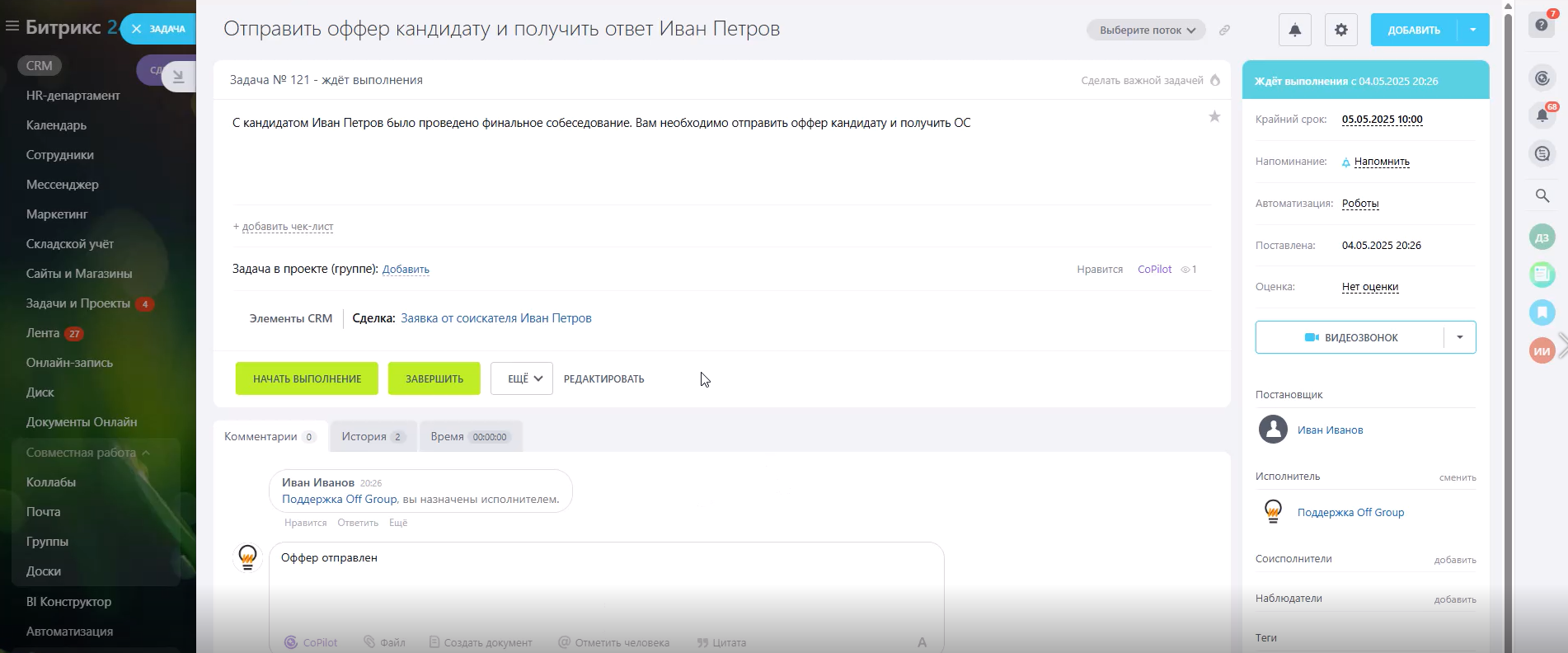
Task: Open the arrow next to Добавить button
Action: (1473, 31)
